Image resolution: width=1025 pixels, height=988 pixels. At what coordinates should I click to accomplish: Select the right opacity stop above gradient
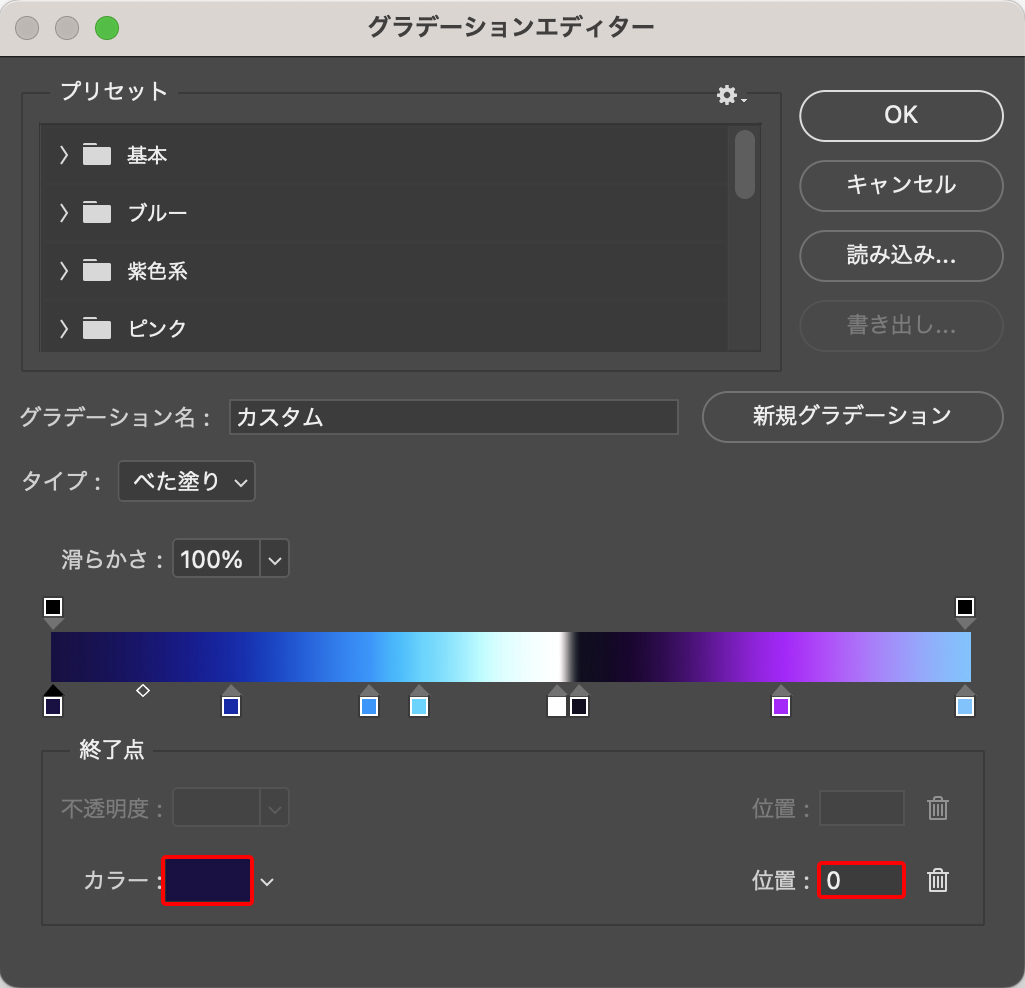[964, 608]
